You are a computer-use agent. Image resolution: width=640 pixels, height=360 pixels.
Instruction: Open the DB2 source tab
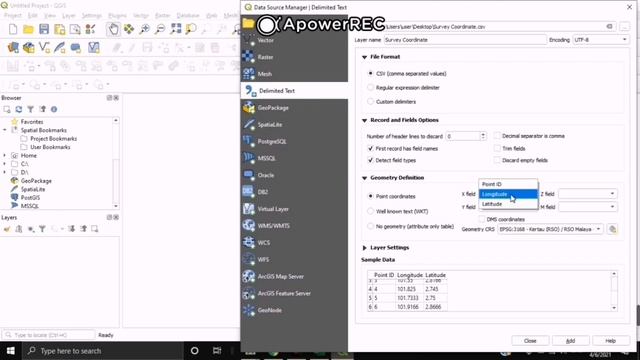pyautogui.click(x=294, y=192)
